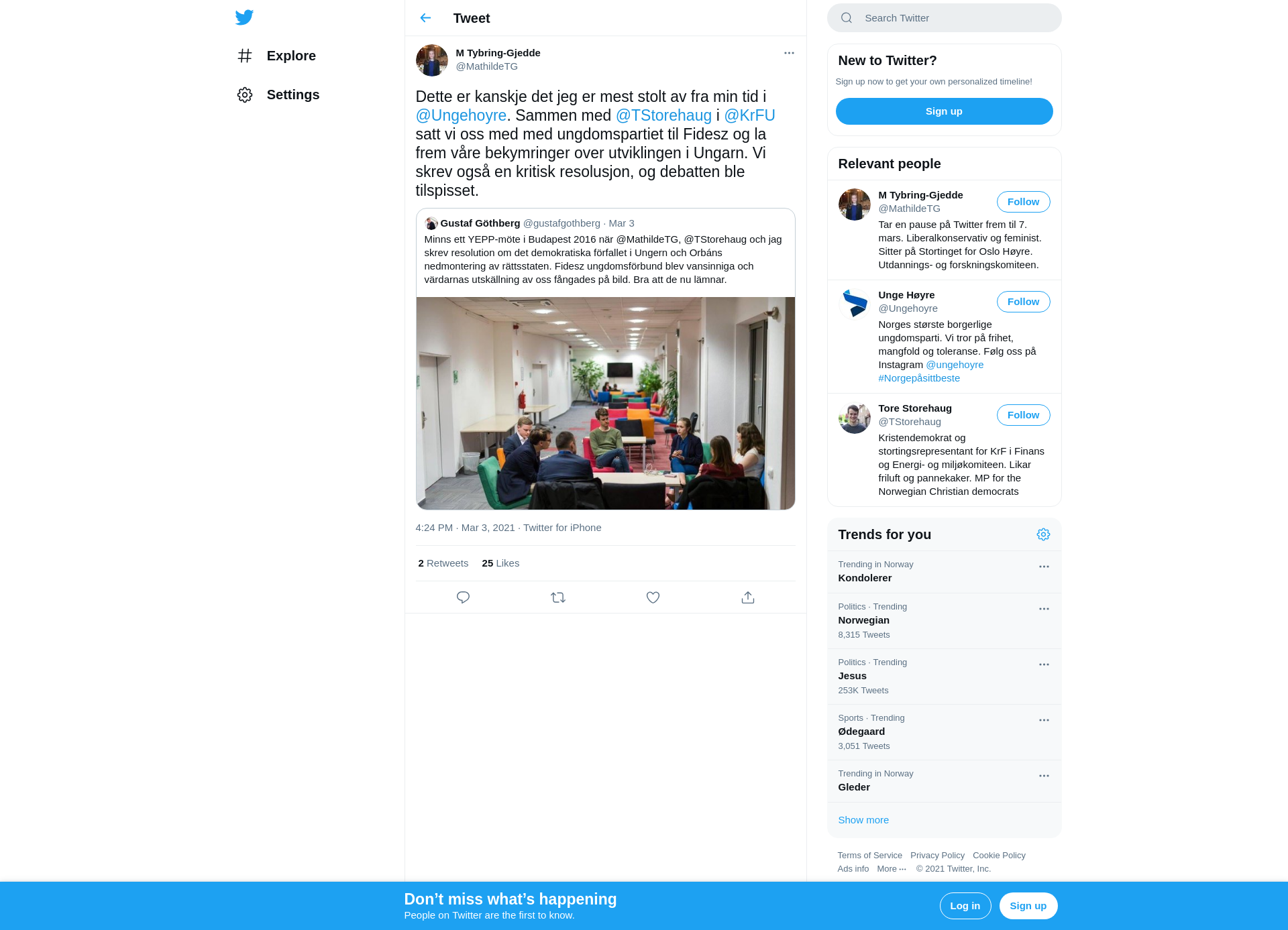Follow Tore Storehaug account

pos(1023,415)
